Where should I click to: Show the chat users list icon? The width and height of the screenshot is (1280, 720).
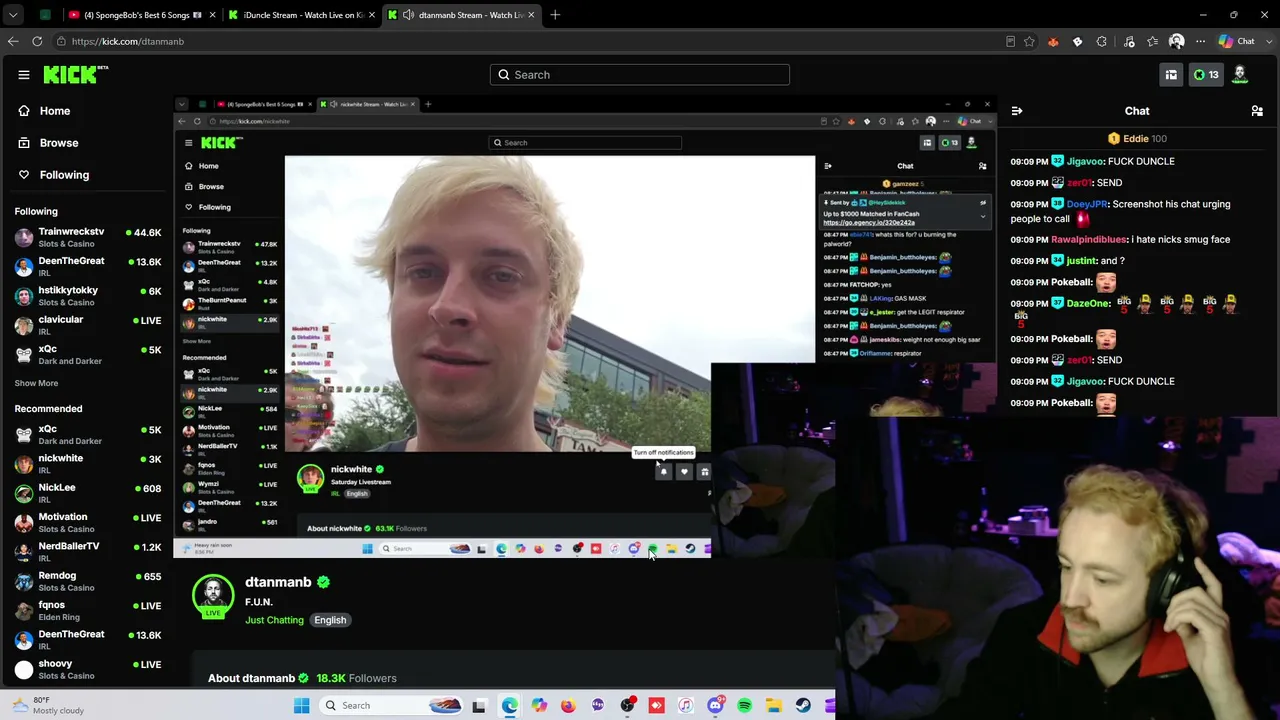tap(1257, 111)
